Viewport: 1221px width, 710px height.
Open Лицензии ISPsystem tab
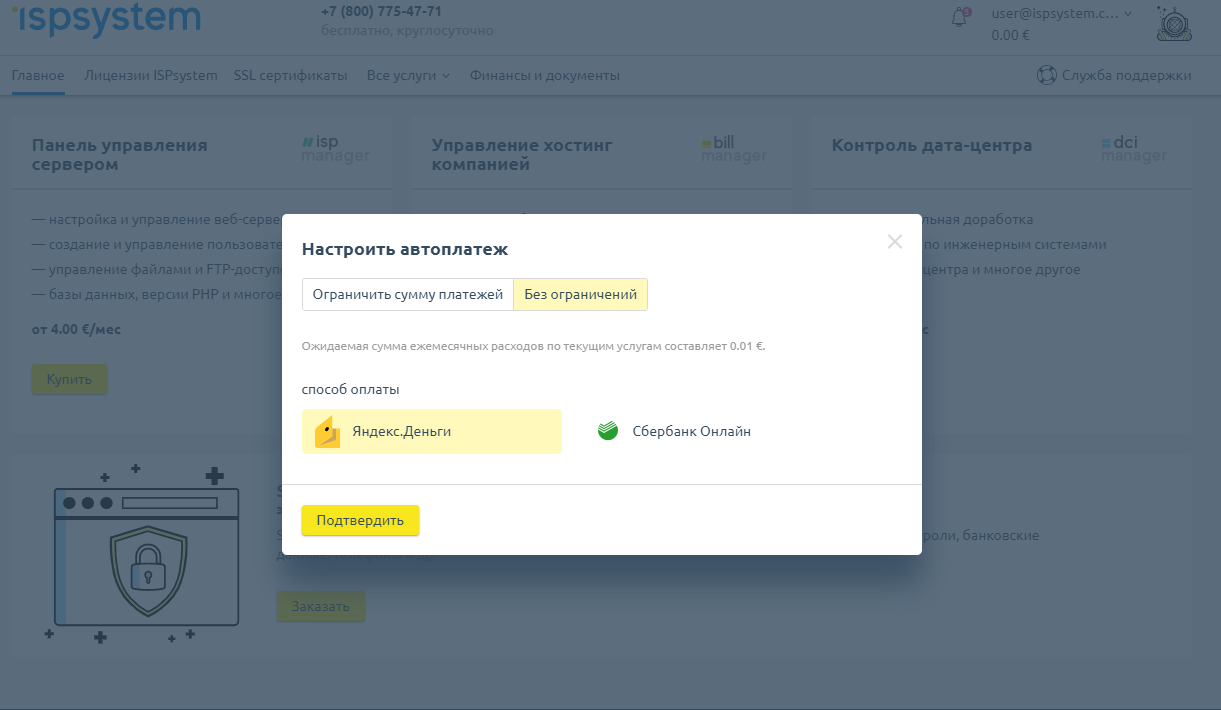pyautogui.click(x=151, y=75)
